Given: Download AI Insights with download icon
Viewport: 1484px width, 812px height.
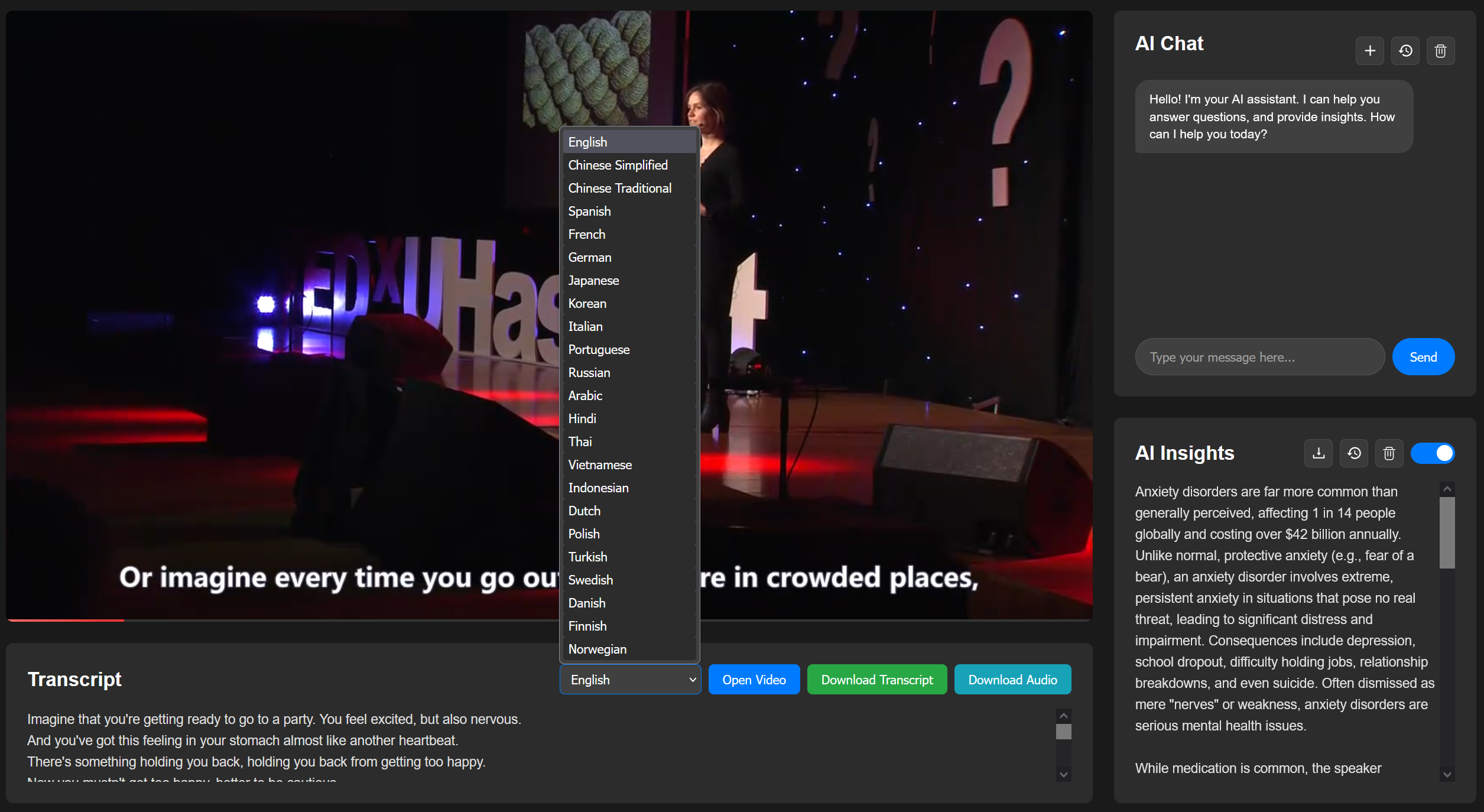Looking at the screenshot, I should pyautogui.click(x=1318, y=453).
